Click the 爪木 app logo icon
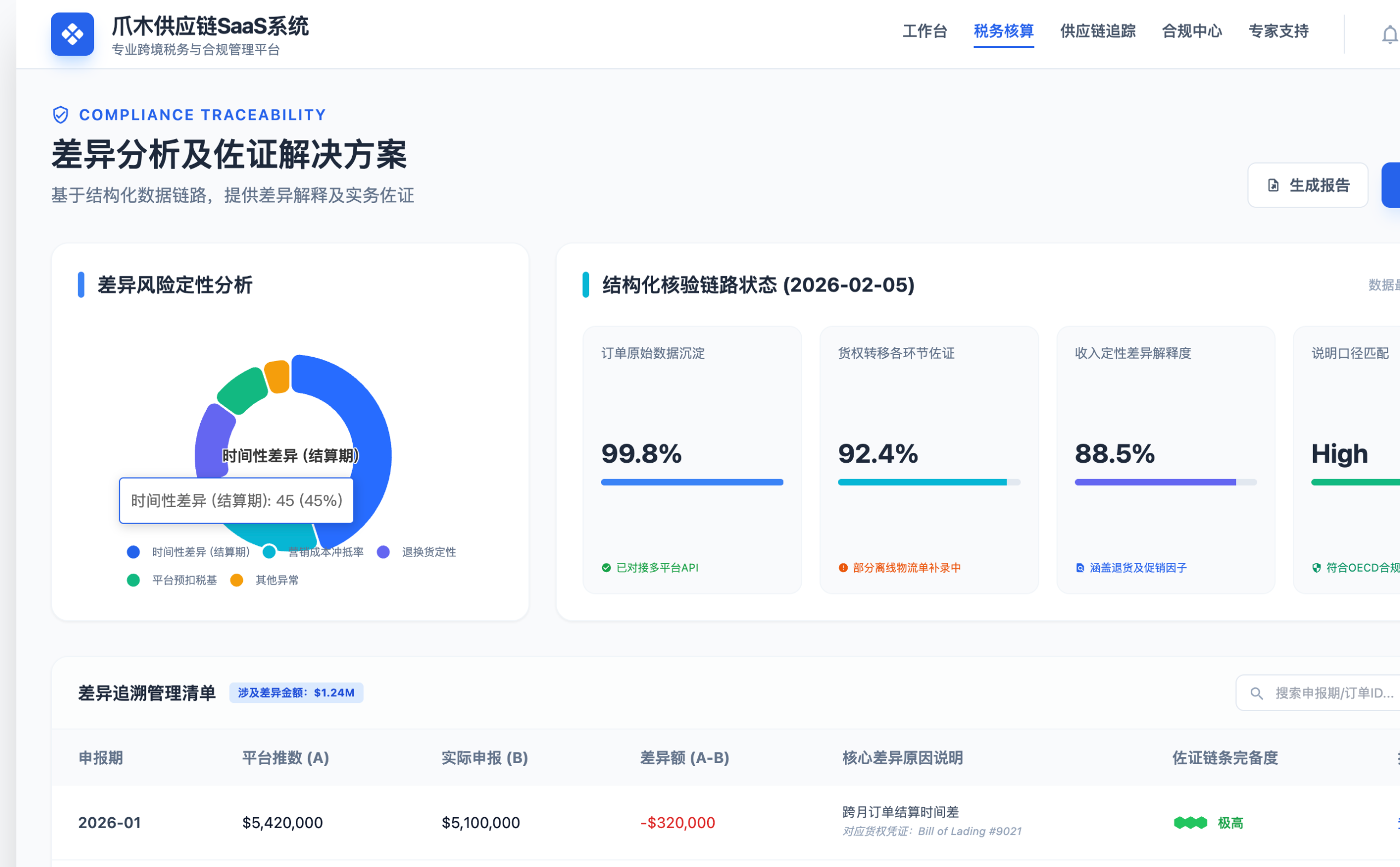Screen dimensions: 1400x867 coord(72,34)
